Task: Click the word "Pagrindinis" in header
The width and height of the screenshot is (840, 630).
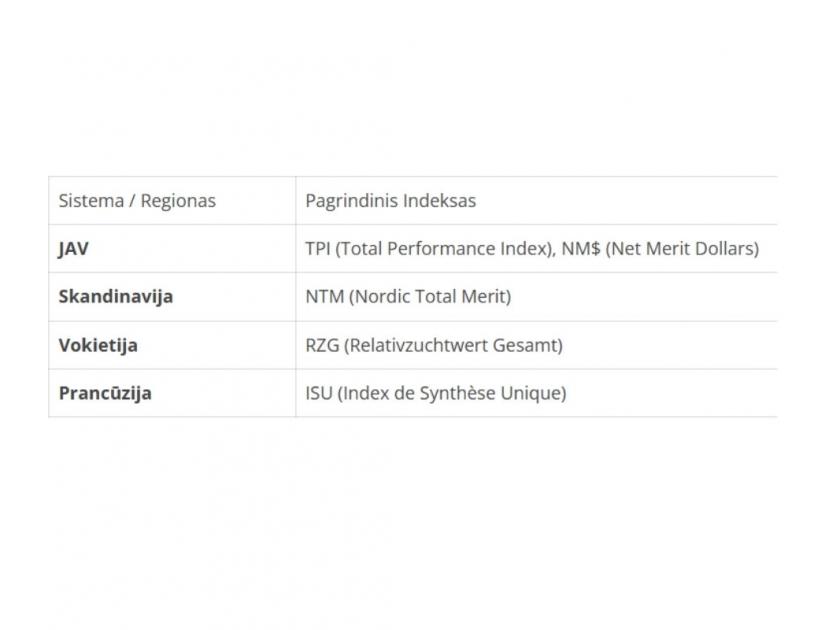Action: tap(352, 201)
